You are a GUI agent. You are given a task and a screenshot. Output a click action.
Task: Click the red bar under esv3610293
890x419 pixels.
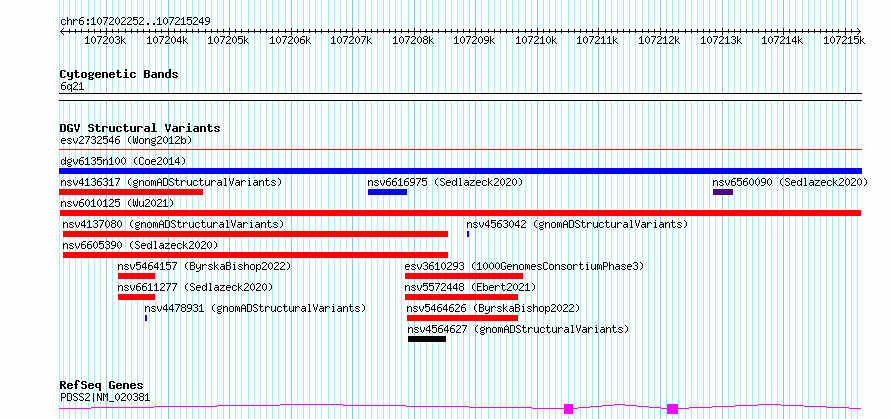click(x=464, y=276)
